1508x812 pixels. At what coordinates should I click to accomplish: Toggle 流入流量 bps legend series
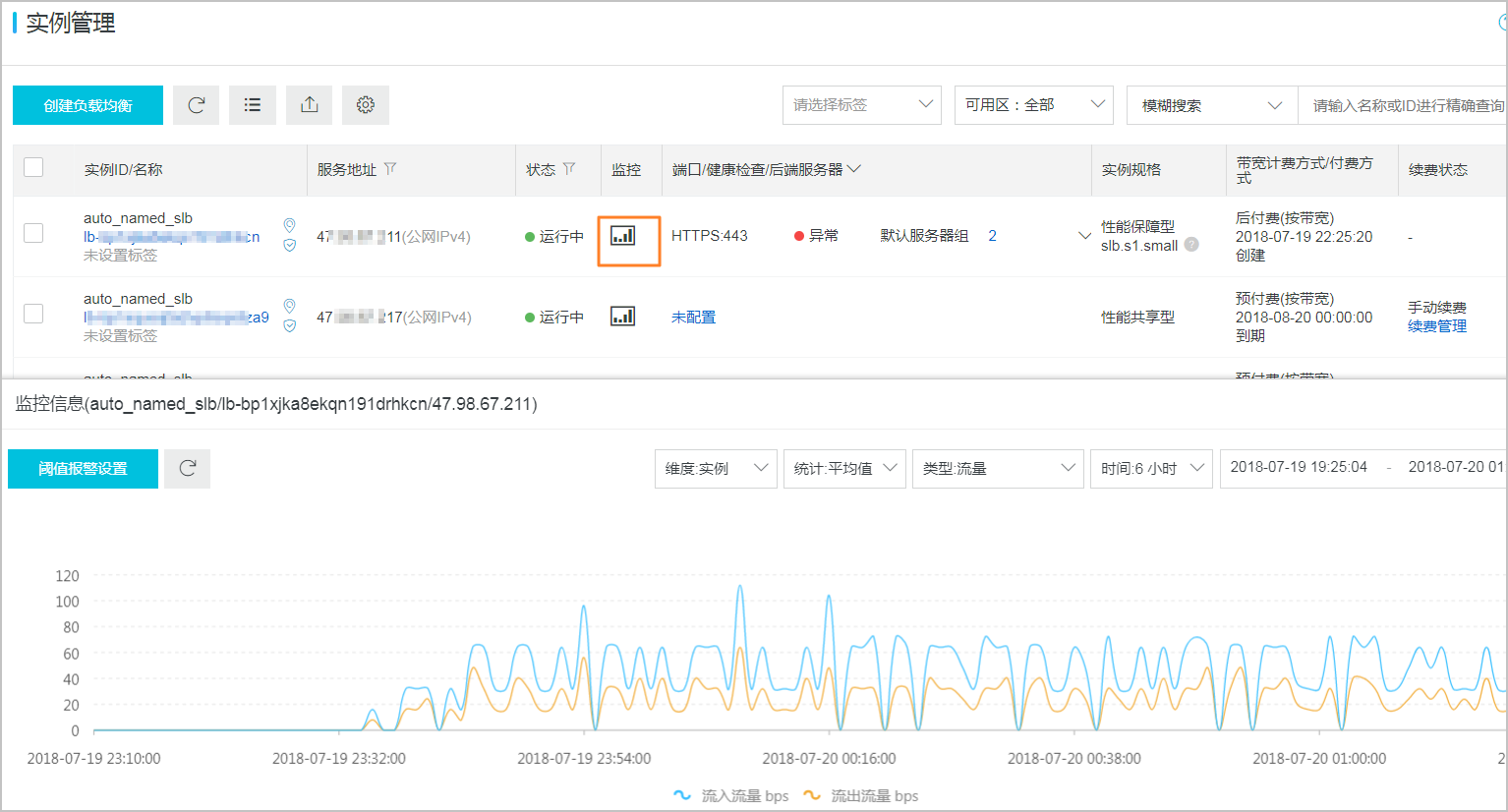730,795
